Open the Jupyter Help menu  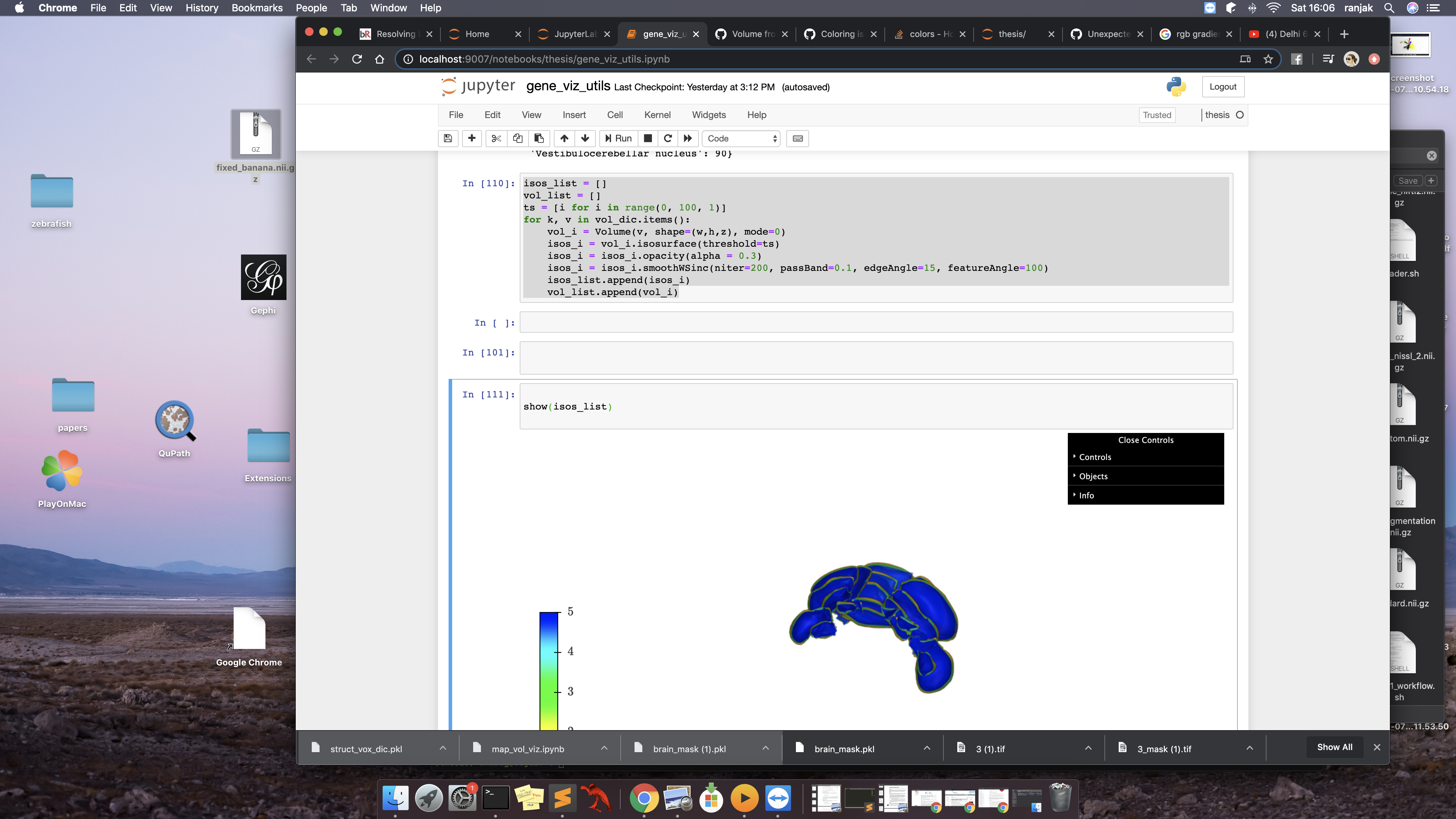pyautogui.click(x=756, y=115)
